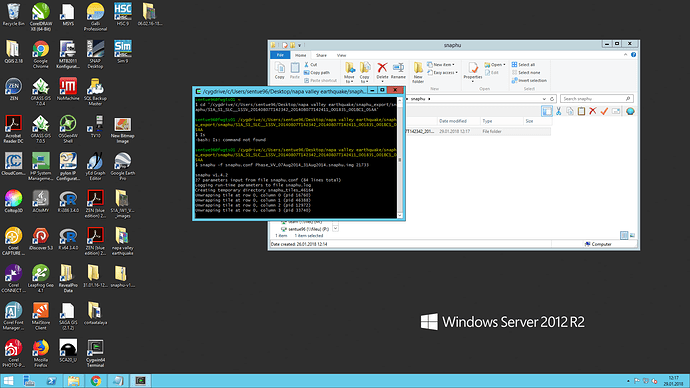Launch Coltop3D desktop shortcut
This screenshot has width=690, height=388.
(13, 201)
